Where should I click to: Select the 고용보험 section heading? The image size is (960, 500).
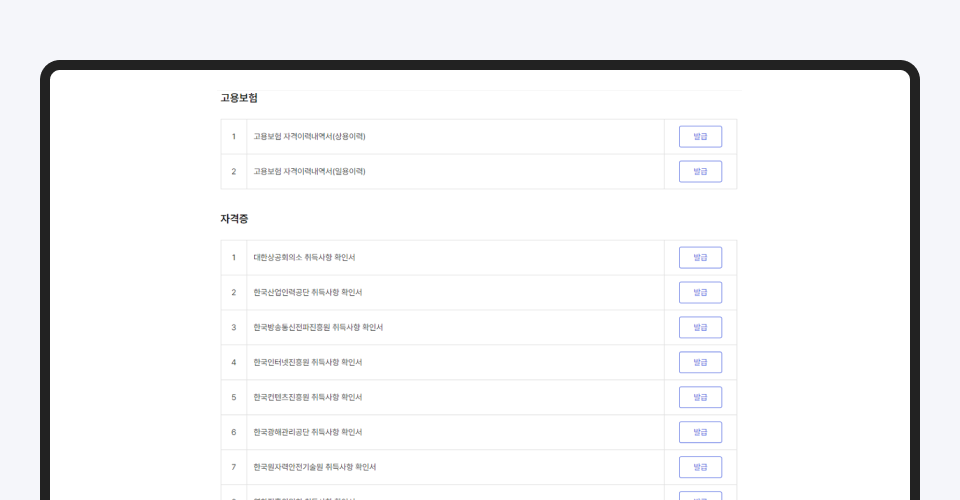click(239, 98)
